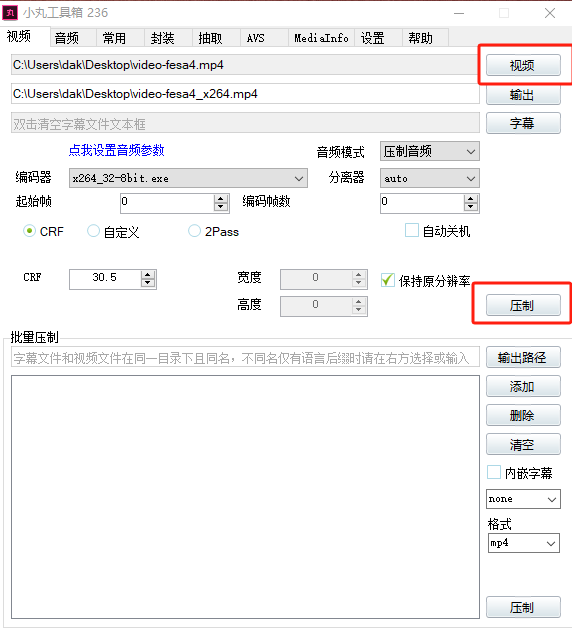Open the 分离器 auto dropdown

pyautogui.click(x=430, y=179)
